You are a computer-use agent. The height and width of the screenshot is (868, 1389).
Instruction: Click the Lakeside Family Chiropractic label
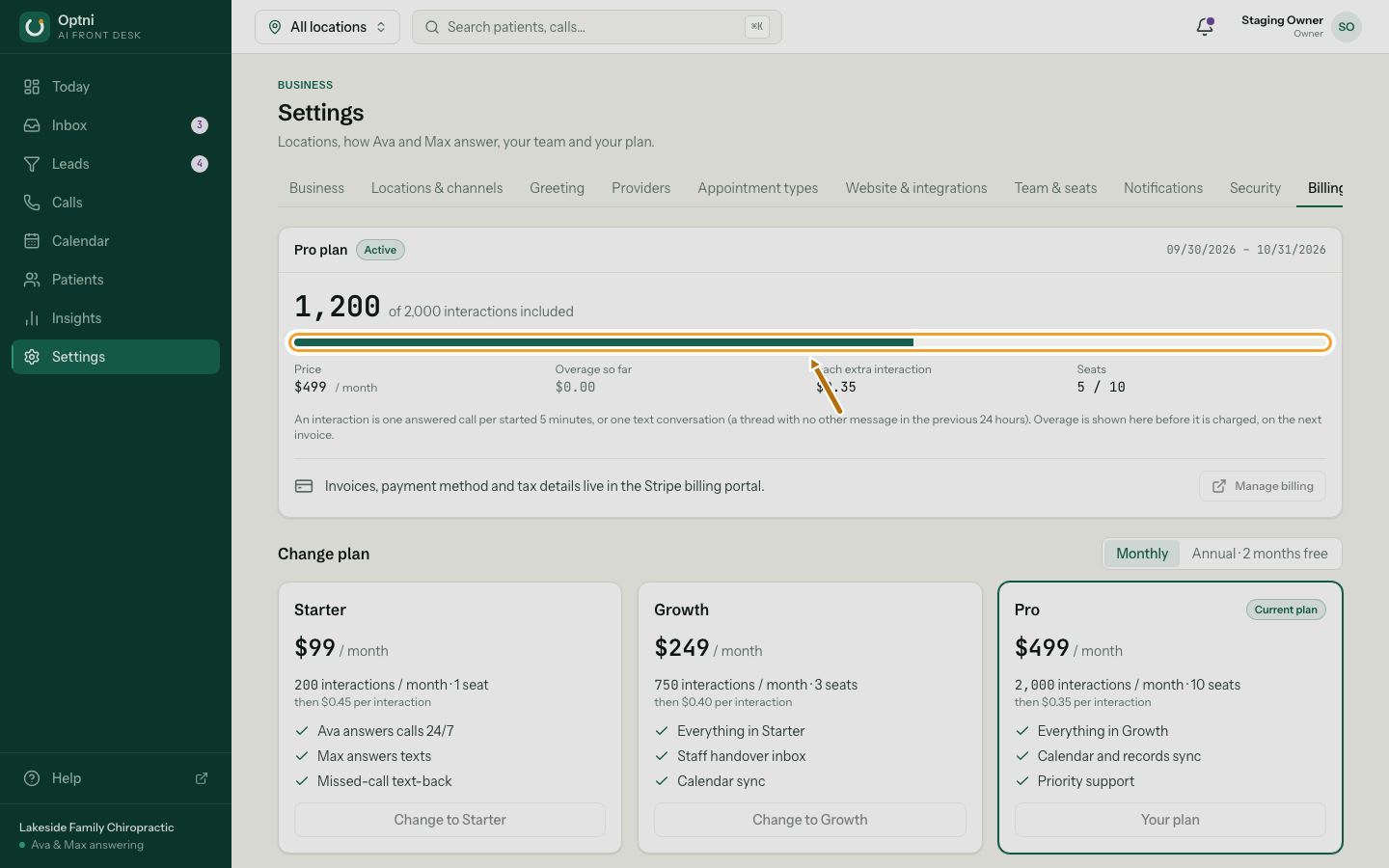pos(96,827)
